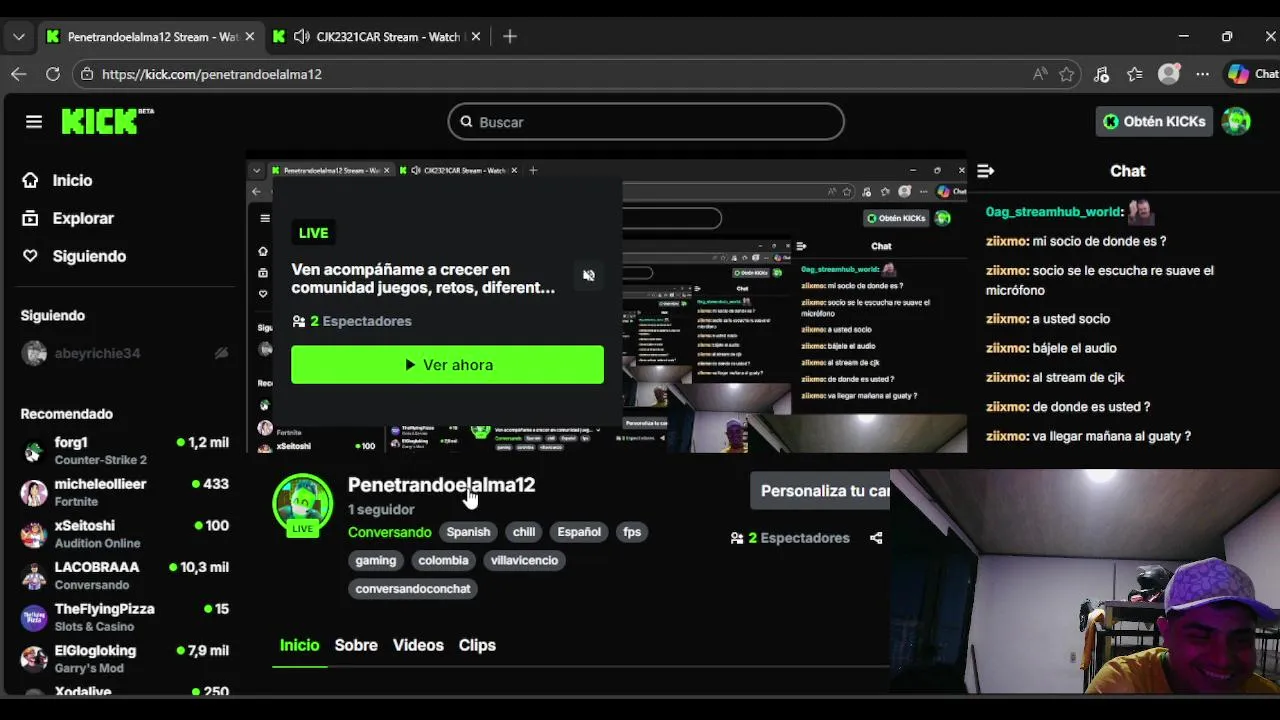
Task: Select the fps tag
Action: (632, 532)
